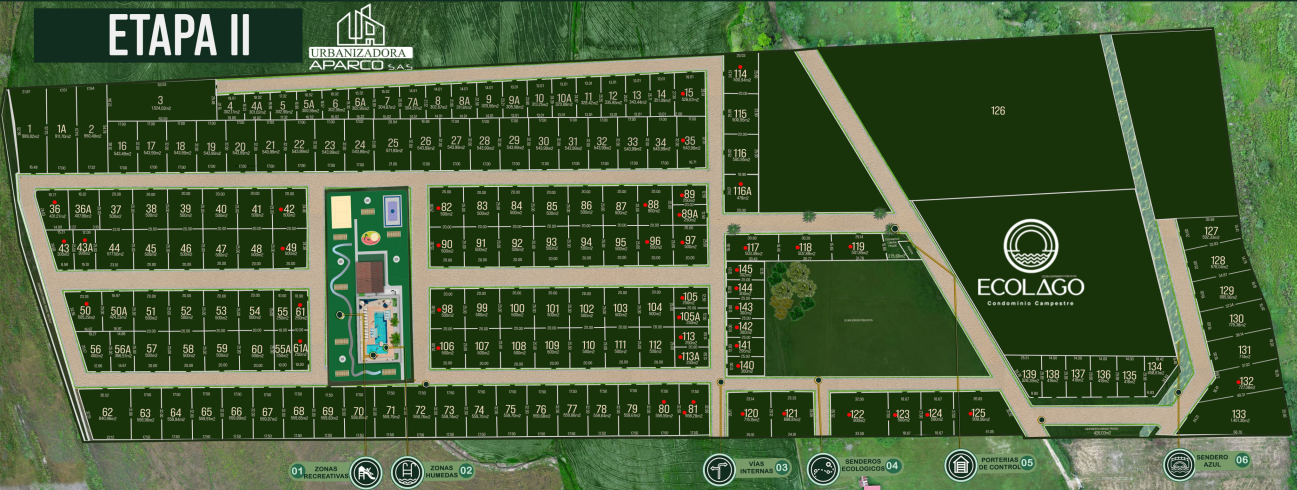Select lot 133 in the corner
The height and width of the screenshot is (490, 1297).
point(1238,414)
